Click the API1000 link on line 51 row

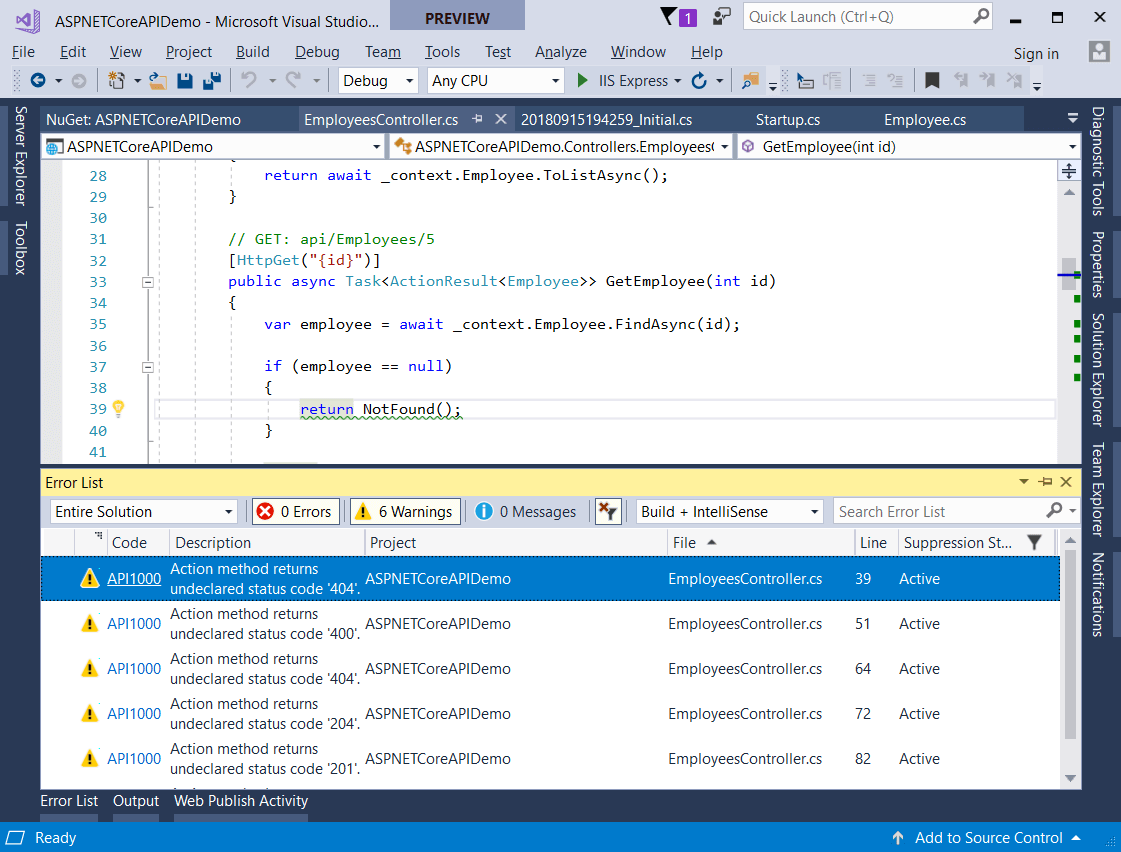coord(134,624)
